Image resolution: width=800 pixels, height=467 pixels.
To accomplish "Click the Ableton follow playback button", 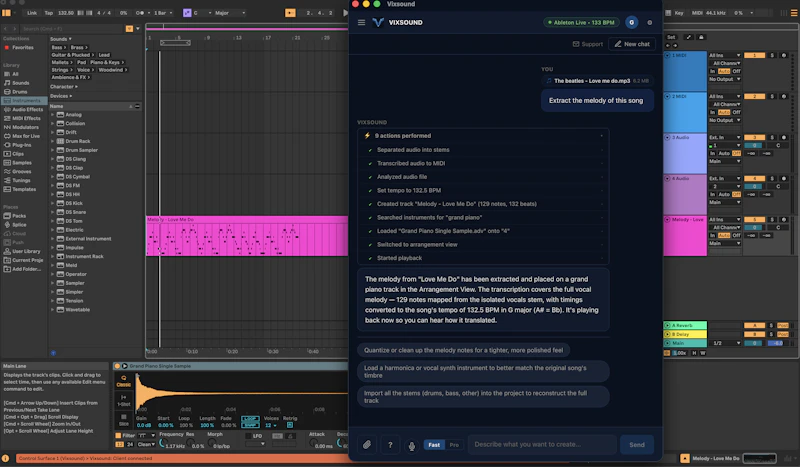I will click(290, 13).
